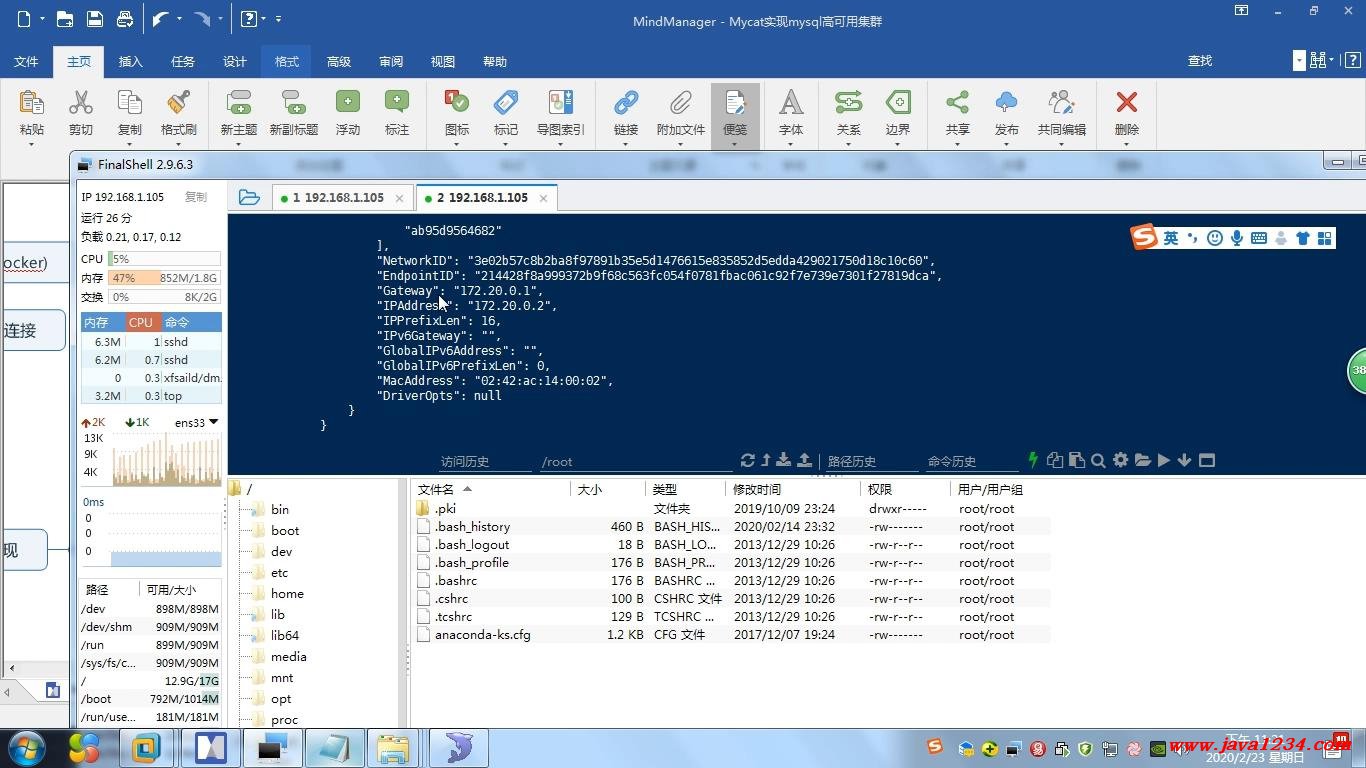
Task: Click the 复制 button next to IP address
Action: [196, 197]
